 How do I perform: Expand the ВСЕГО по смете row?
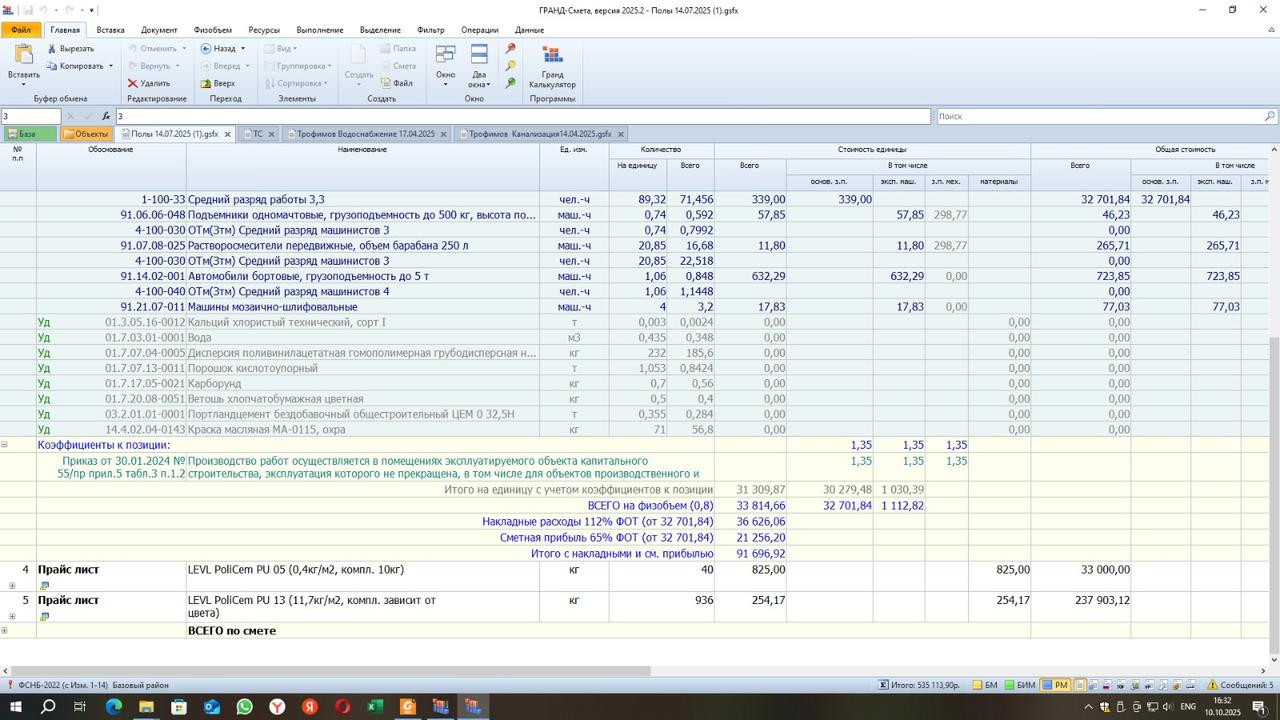(x=5, y=630)
